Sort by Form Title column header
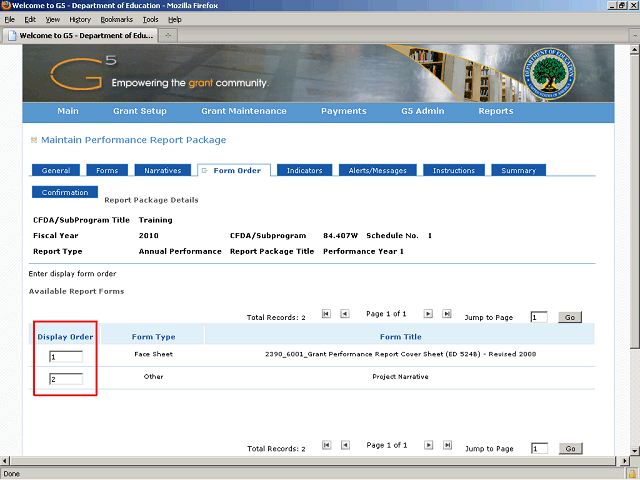The height and width of the screenshot is (480, 640). tap(400, 337)
